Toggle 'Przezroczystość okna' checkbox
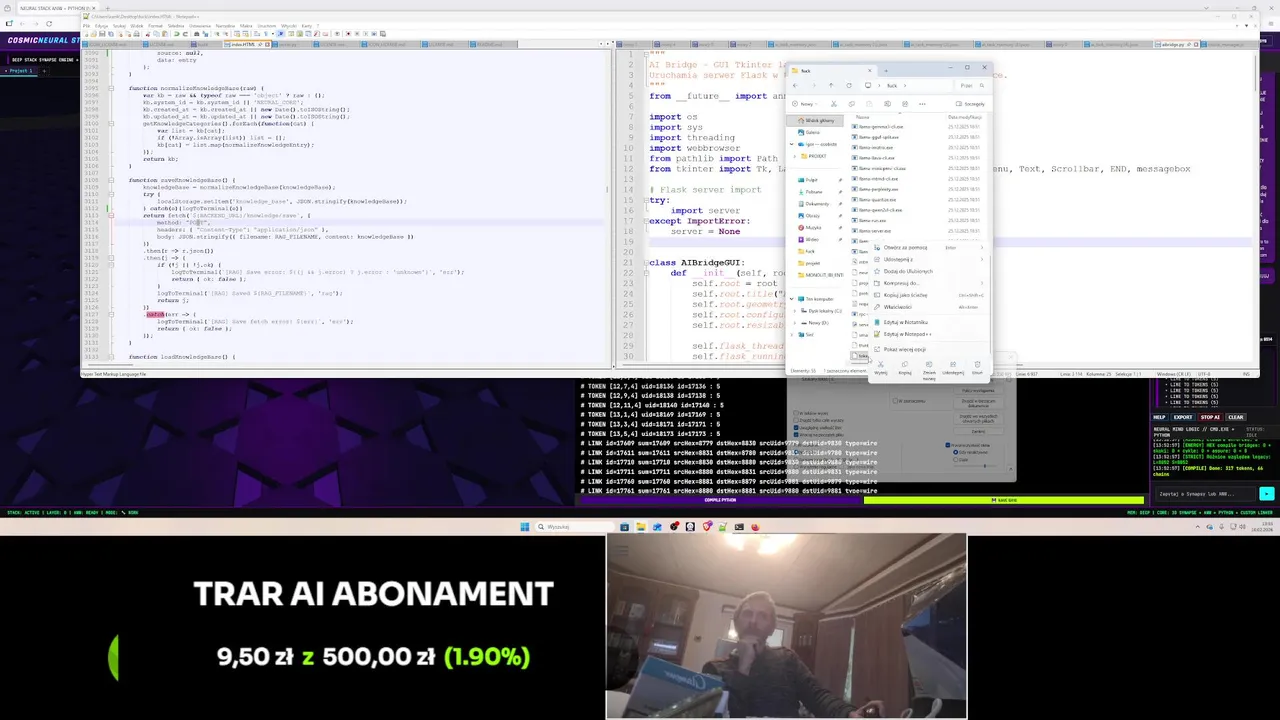The width and height of the screenshot is (1280, 720). 948,445
